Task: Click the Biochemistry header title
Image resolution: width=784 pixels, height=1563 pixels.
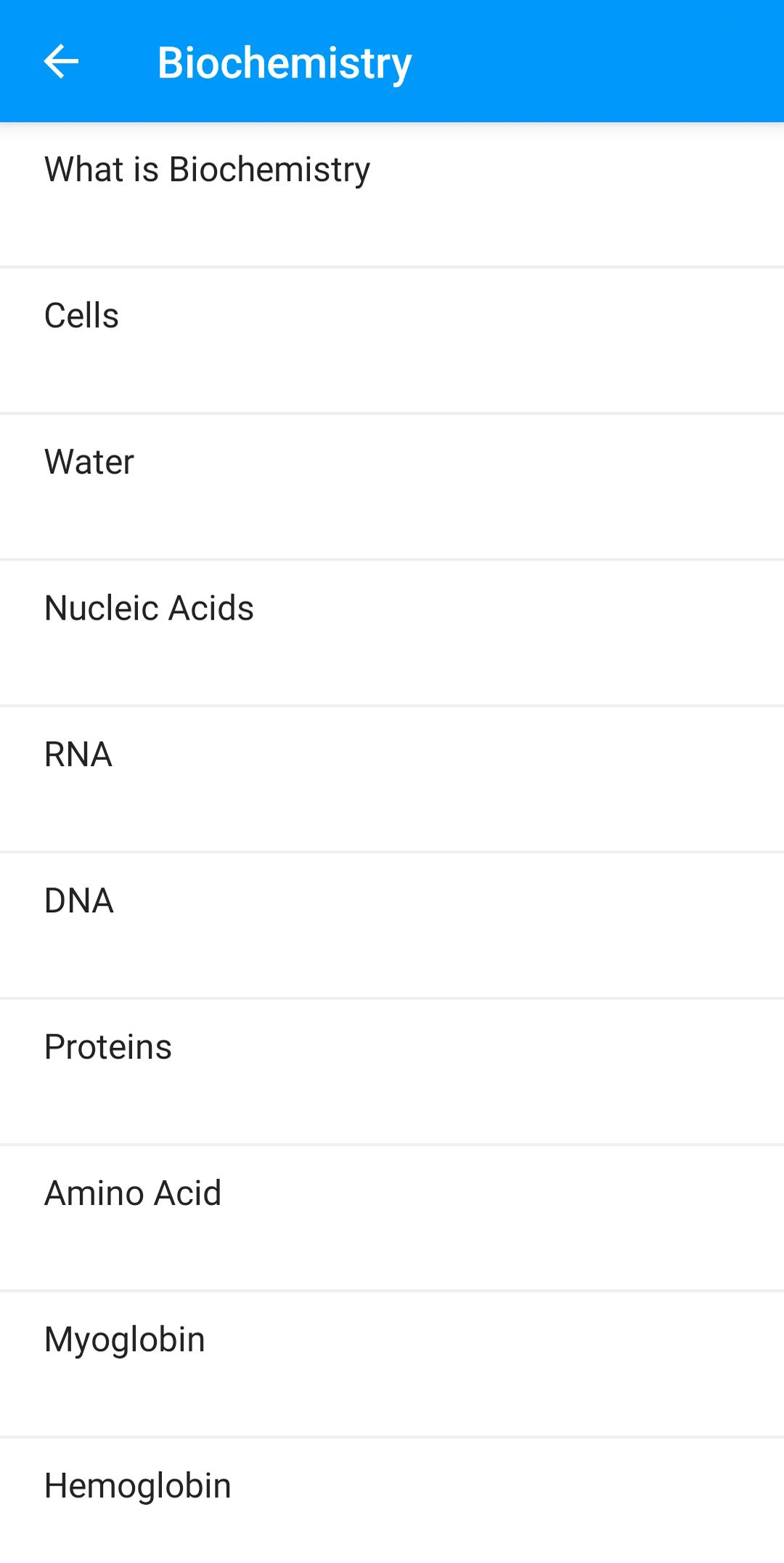Action: pyautogui.click(x=285, y=62)
